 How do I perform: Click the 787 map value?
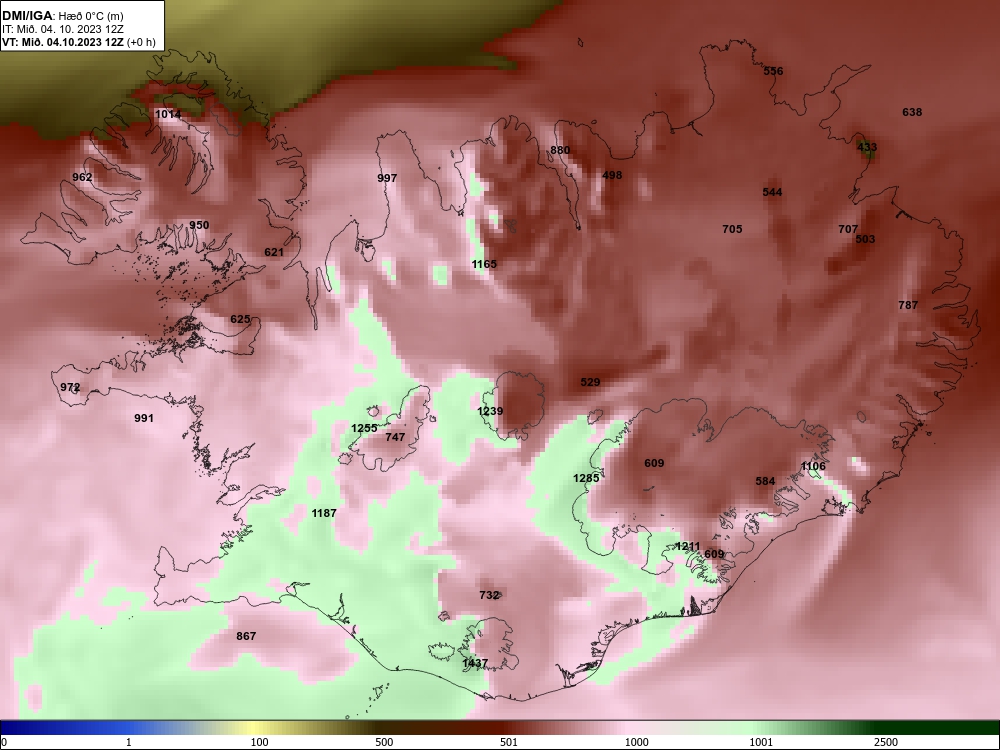[x=908, y=305]
